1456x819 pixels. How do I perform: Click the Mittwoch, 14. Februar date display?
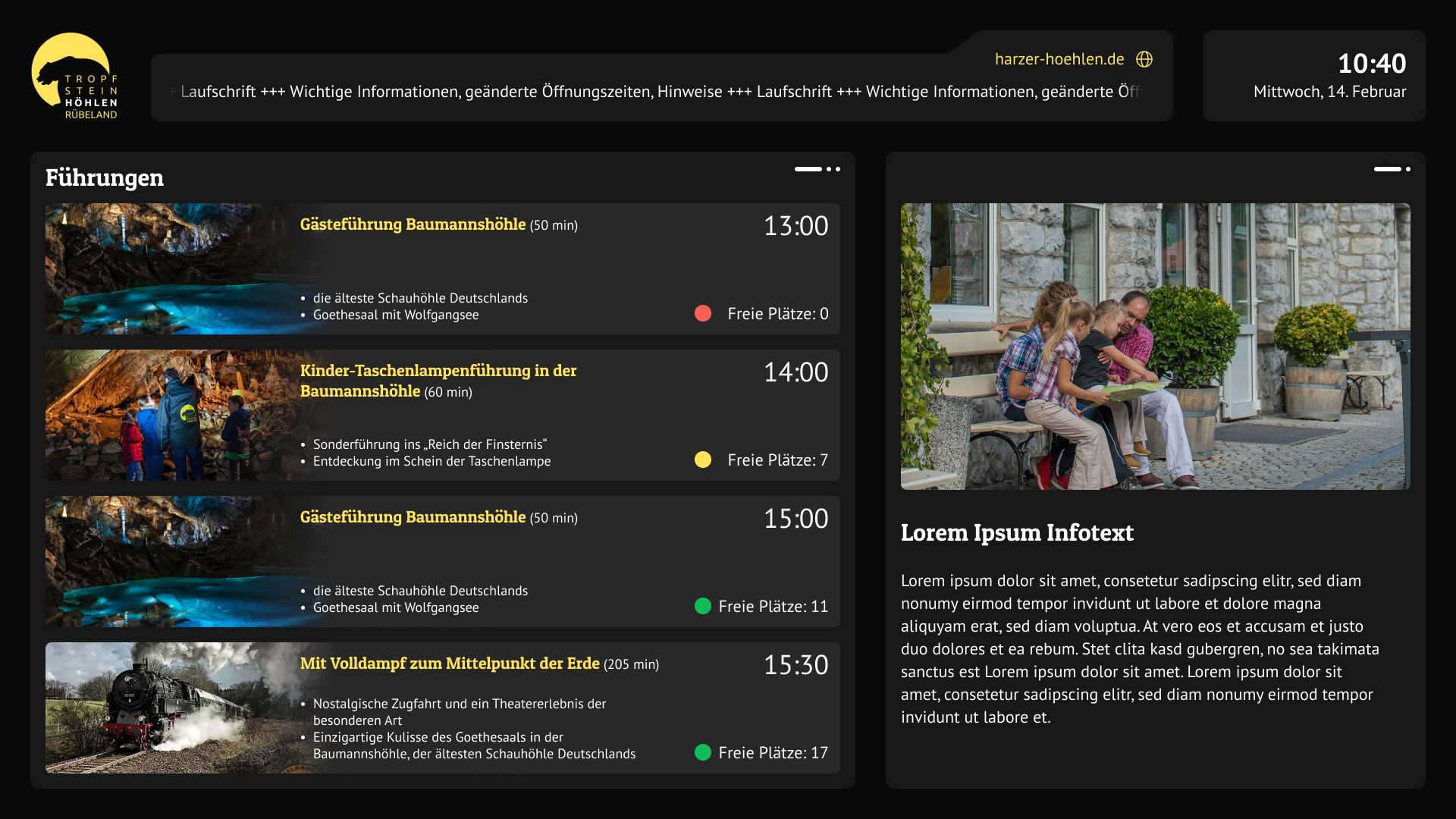pos(1329,93)
